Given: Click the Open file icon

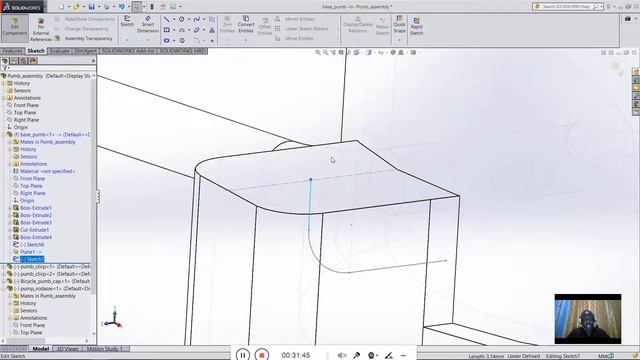Looking at the screenshot, I should point(76,7).
